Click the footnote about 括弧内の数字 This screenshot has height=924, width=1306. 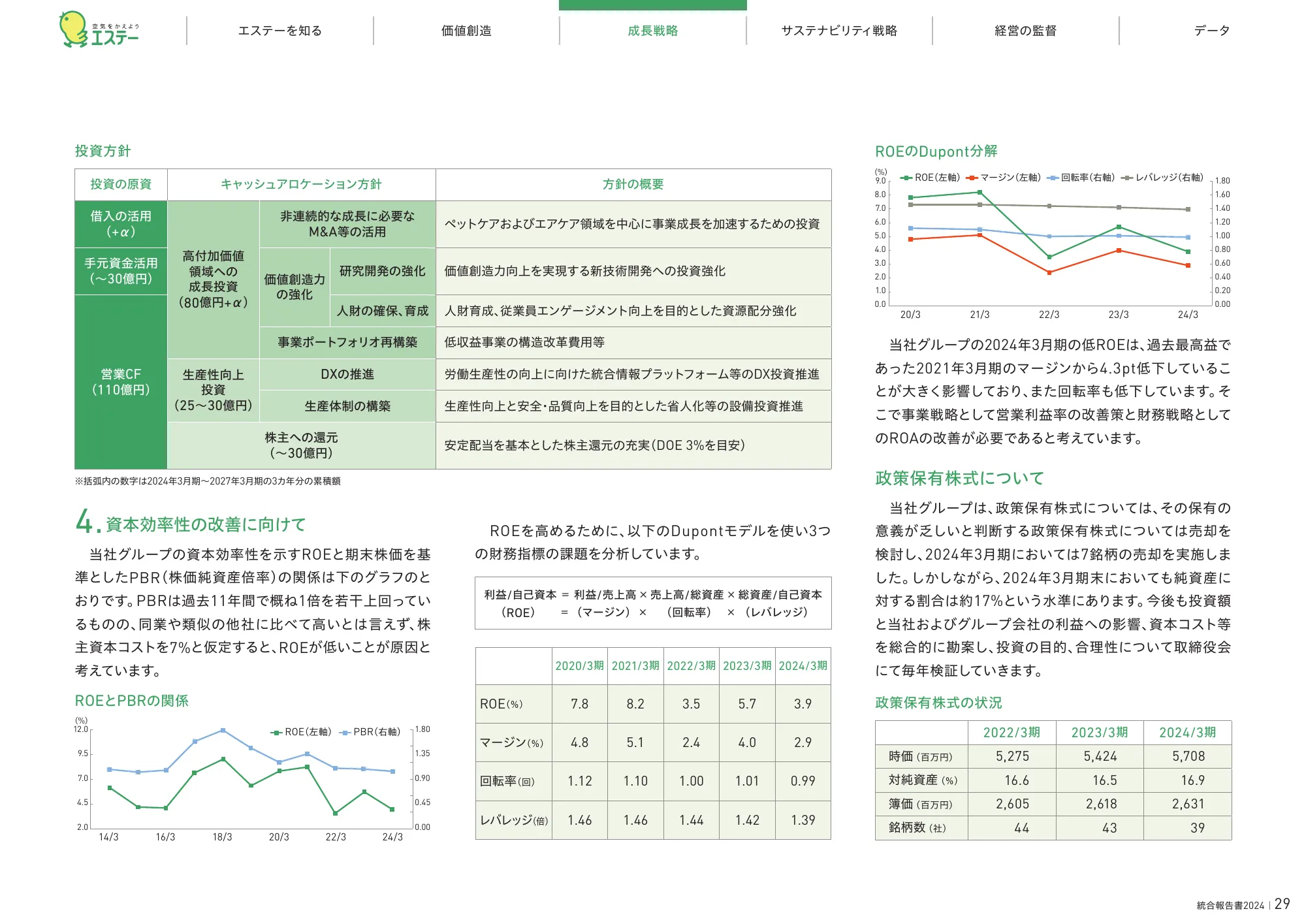click(208, 481)
